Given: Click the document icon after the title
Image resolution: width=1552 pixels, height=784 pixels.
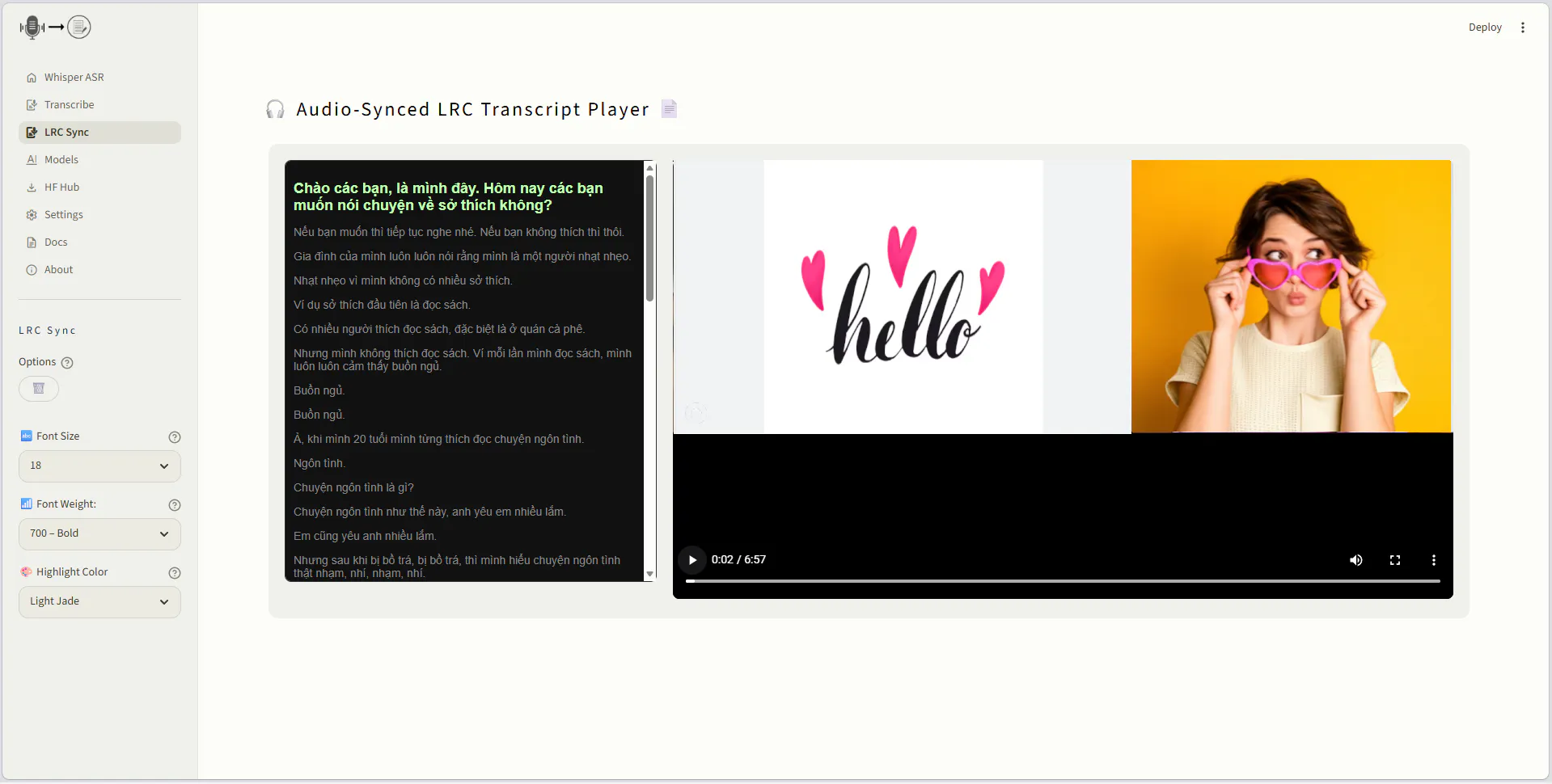Looking at the screenshot, I should (669, 108).
